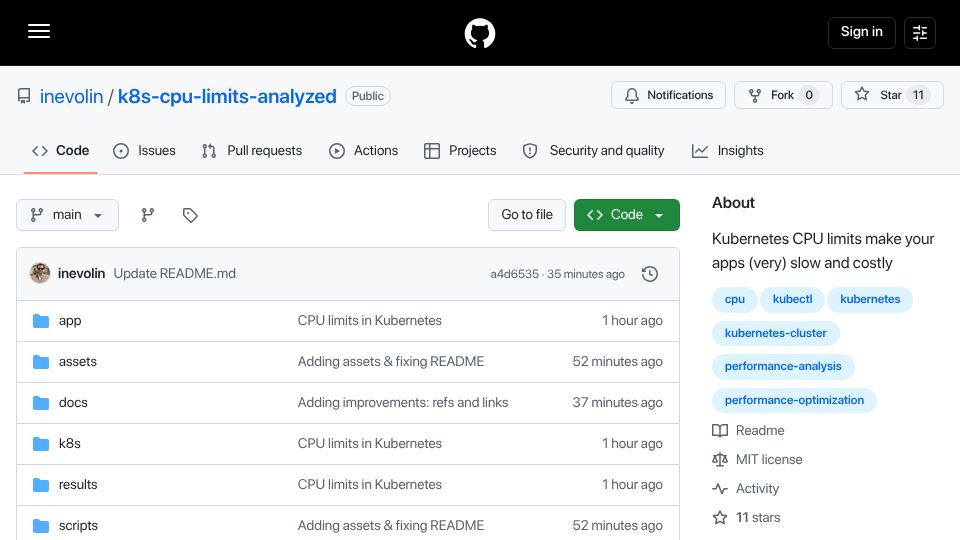The width and height of the screenshot is (960, 540).
Task: Open the Update README.md commit message
Action: 174,274
